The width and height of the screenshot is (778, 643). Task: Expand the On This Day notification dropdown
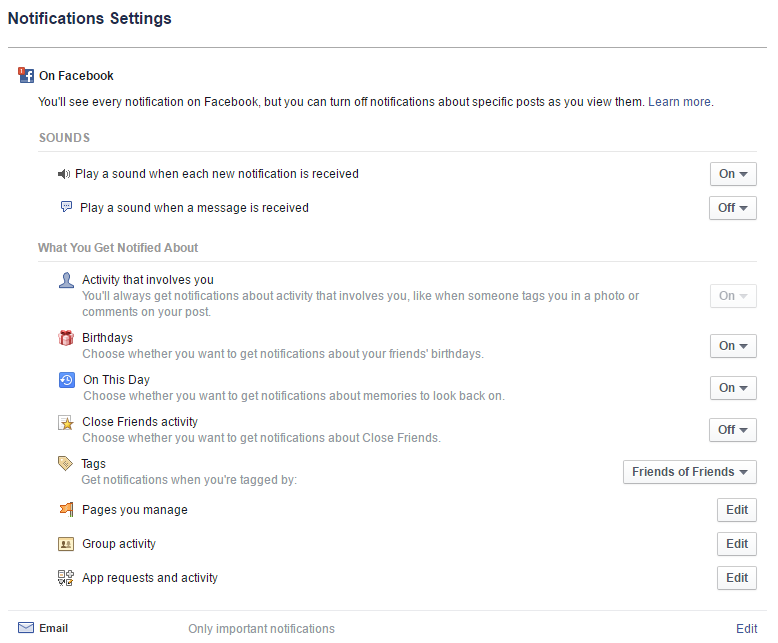733,388
